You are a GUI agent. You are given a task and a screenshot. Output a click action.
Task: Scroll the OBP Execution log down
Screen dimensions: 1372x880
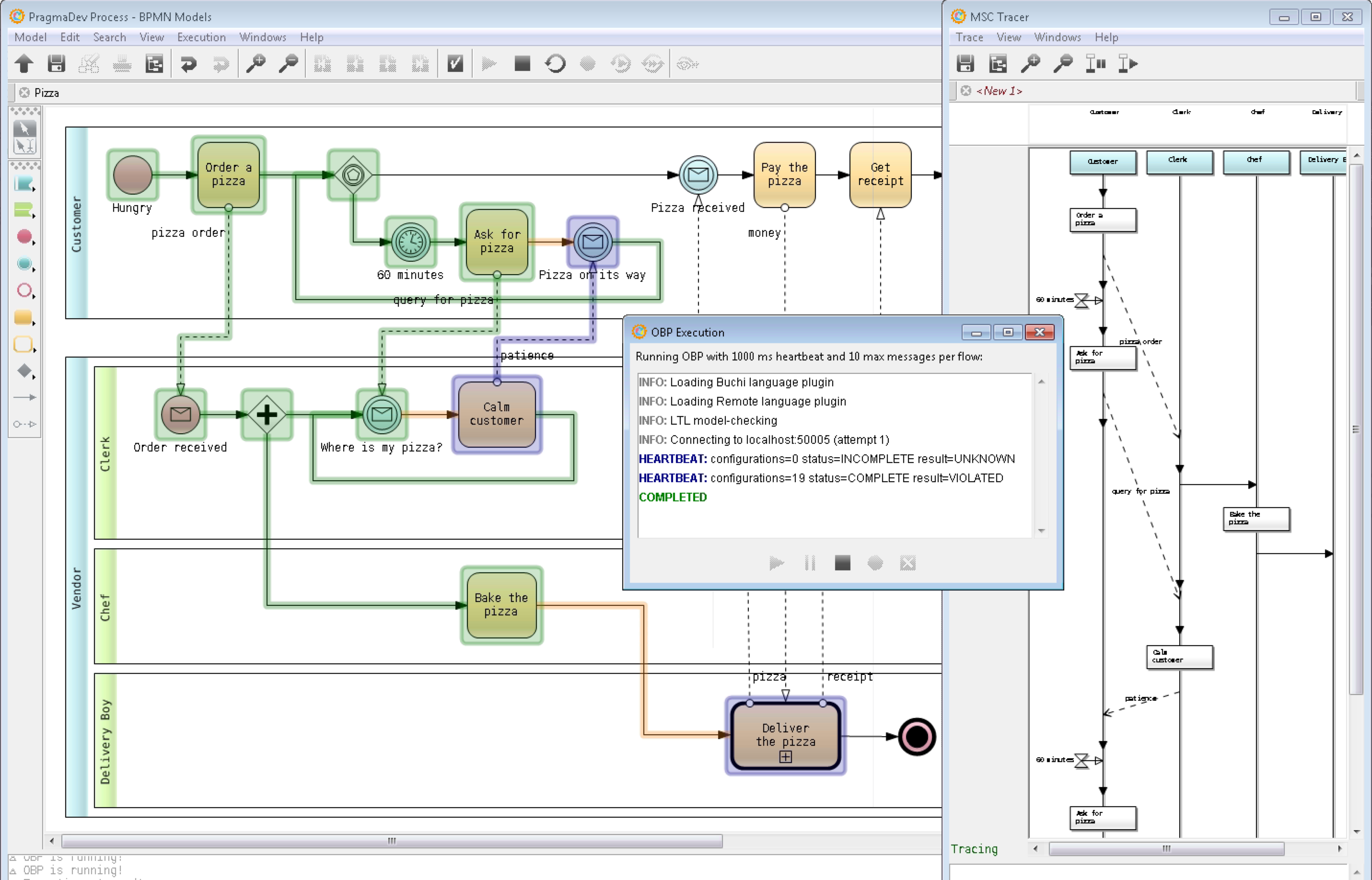[x=1041, y=529]
